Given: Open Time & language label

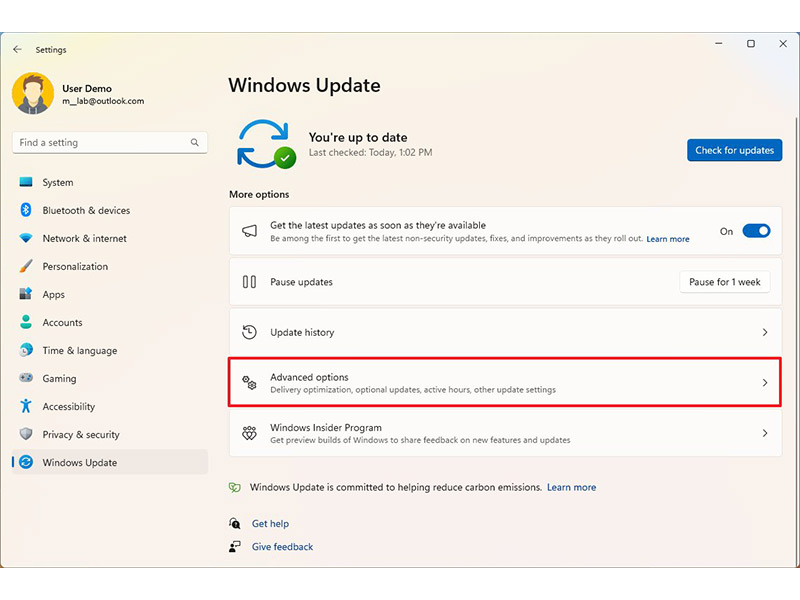Looking at the screenshot, I should [80, 351].
